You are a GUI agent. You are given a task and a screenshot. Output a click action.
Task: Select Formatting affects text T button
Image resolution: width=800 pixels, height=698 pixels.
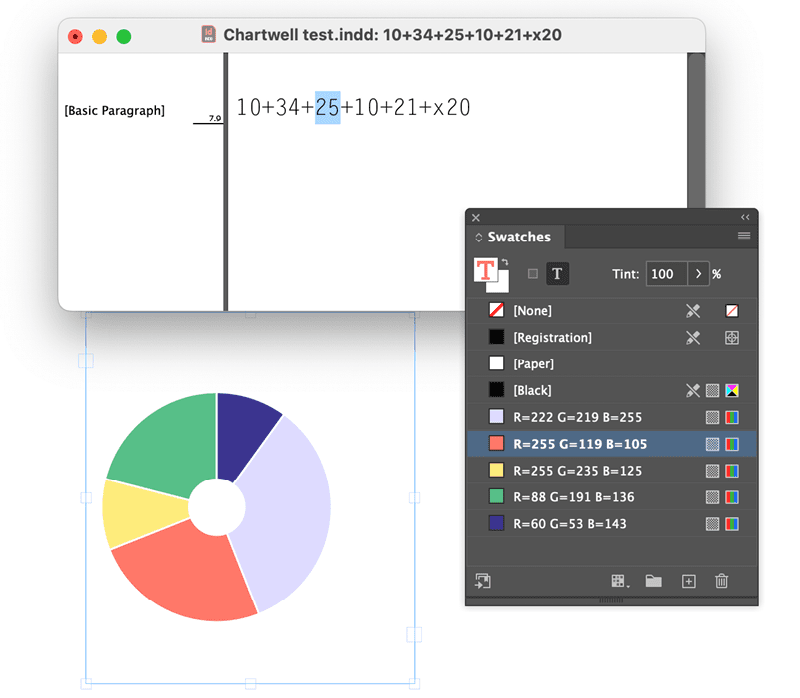pos(557,274)
